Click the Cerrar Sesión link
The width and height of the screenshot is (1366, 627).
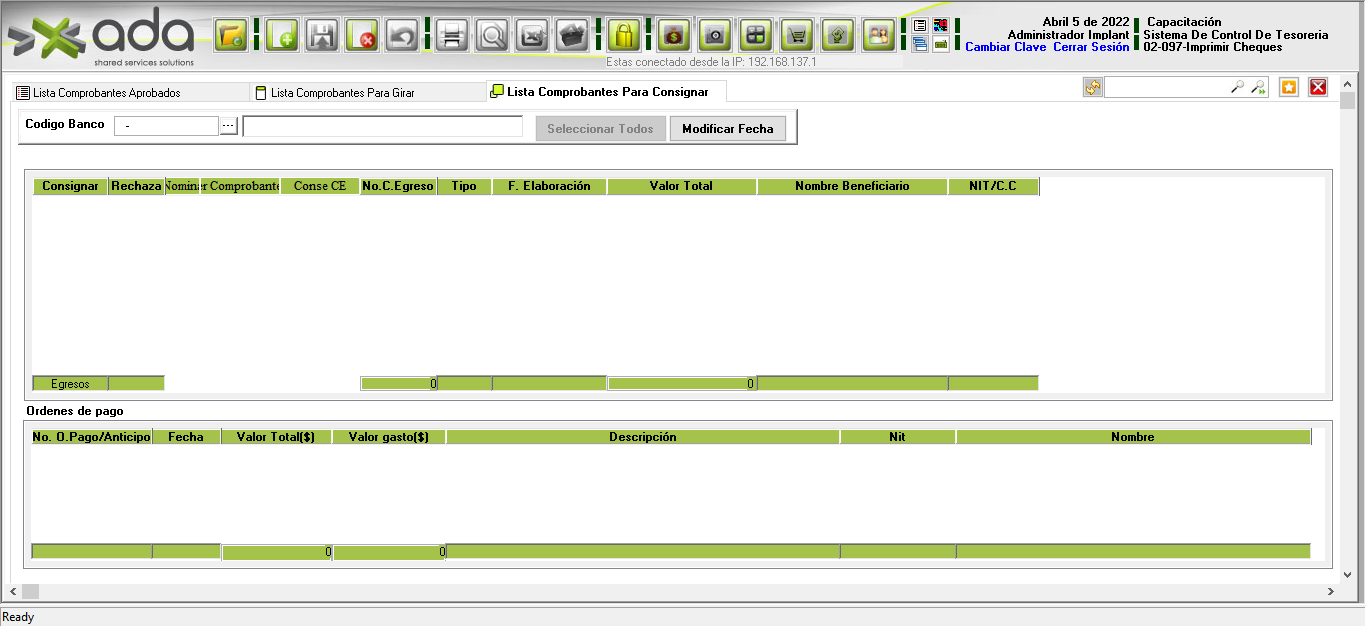click(1091, 47)
